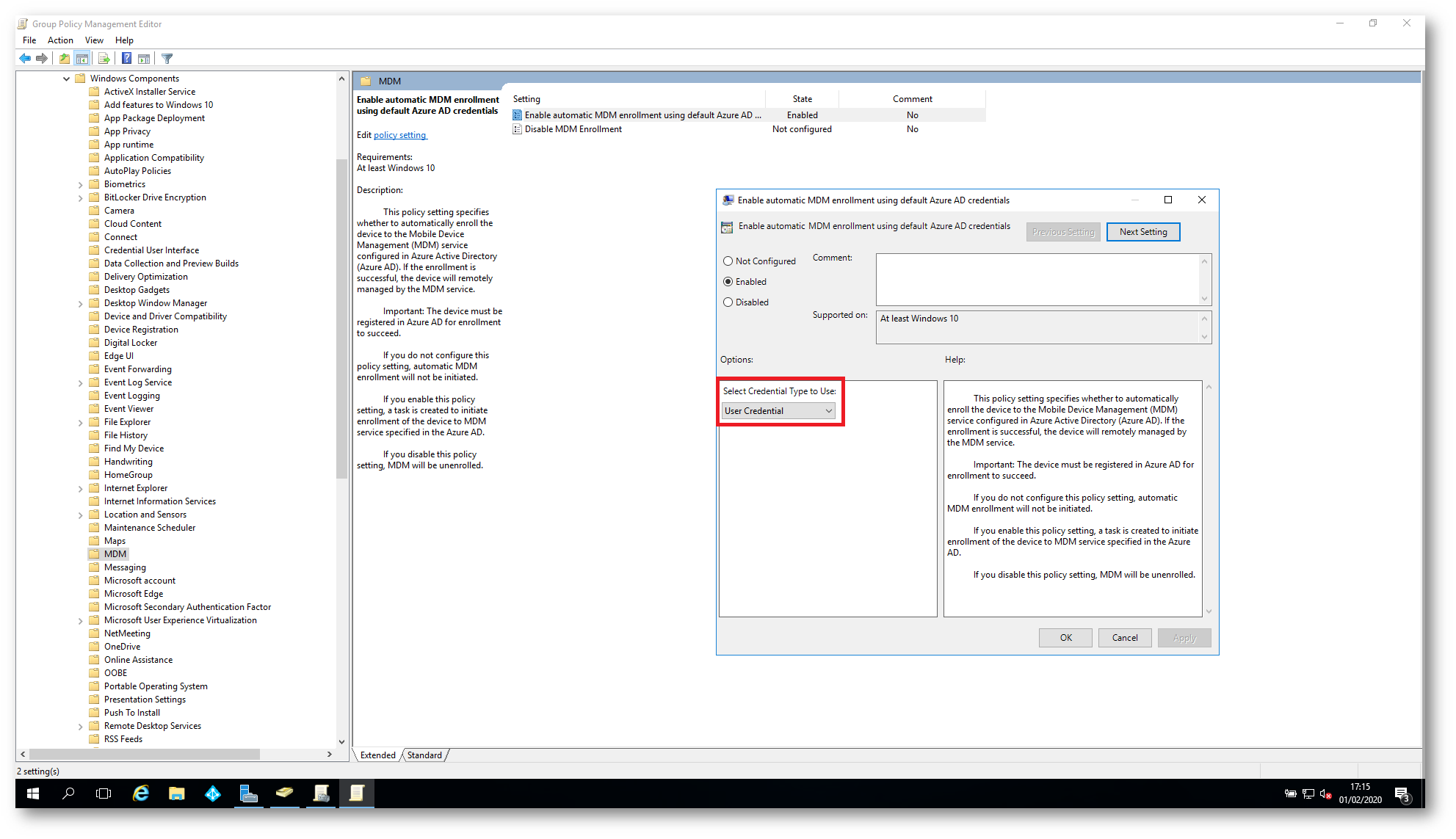Open the Select Credential Type dropdown
Viewport: 1456px width, 839px height.
click(778, 411)
